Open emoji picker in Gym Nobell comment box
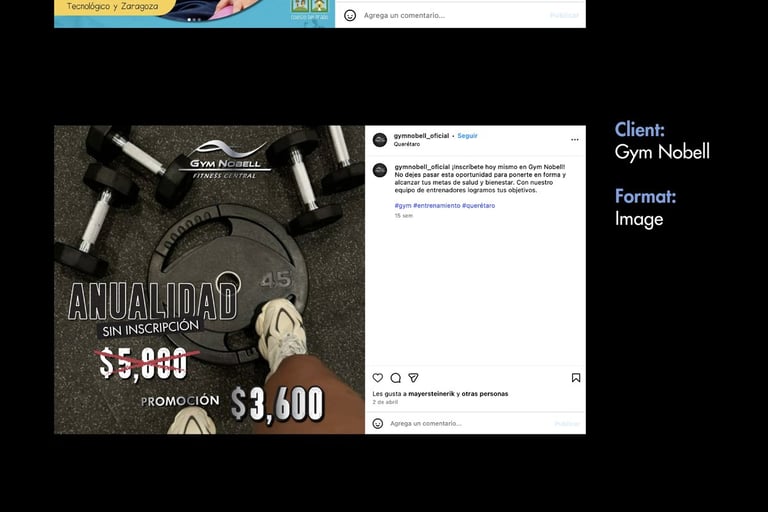This screenshot has height=512, width=768. pyautogui.click(x=378, y=423)
